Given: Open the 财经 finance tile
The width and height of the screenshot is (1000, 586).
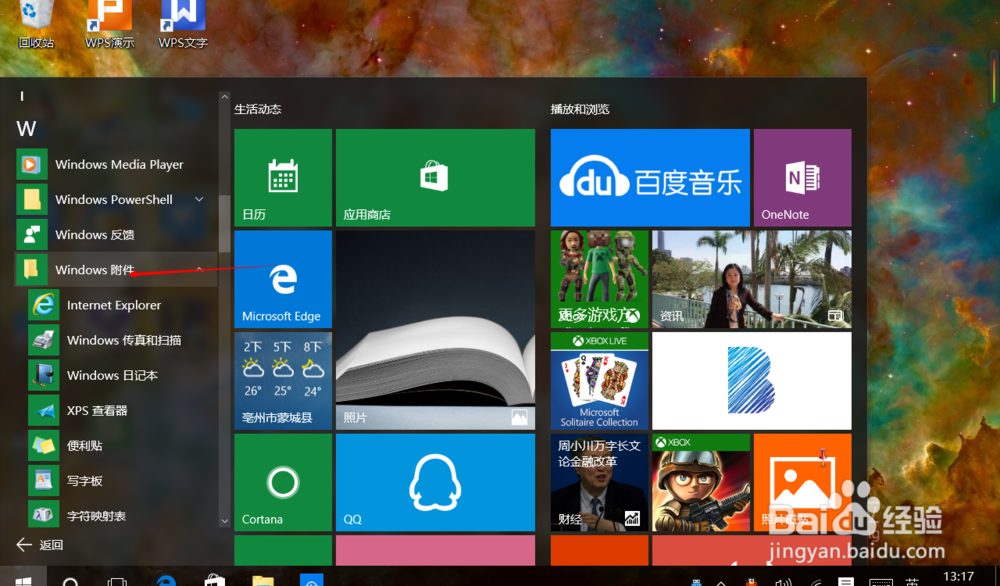Looking at the screenshot, I should pos(599,482).
